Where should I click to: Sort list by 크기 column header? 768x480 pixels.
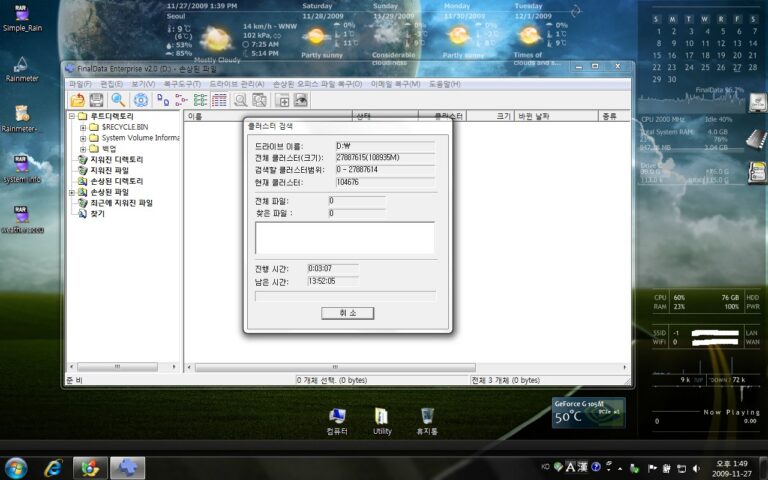(x=490, y=116)
